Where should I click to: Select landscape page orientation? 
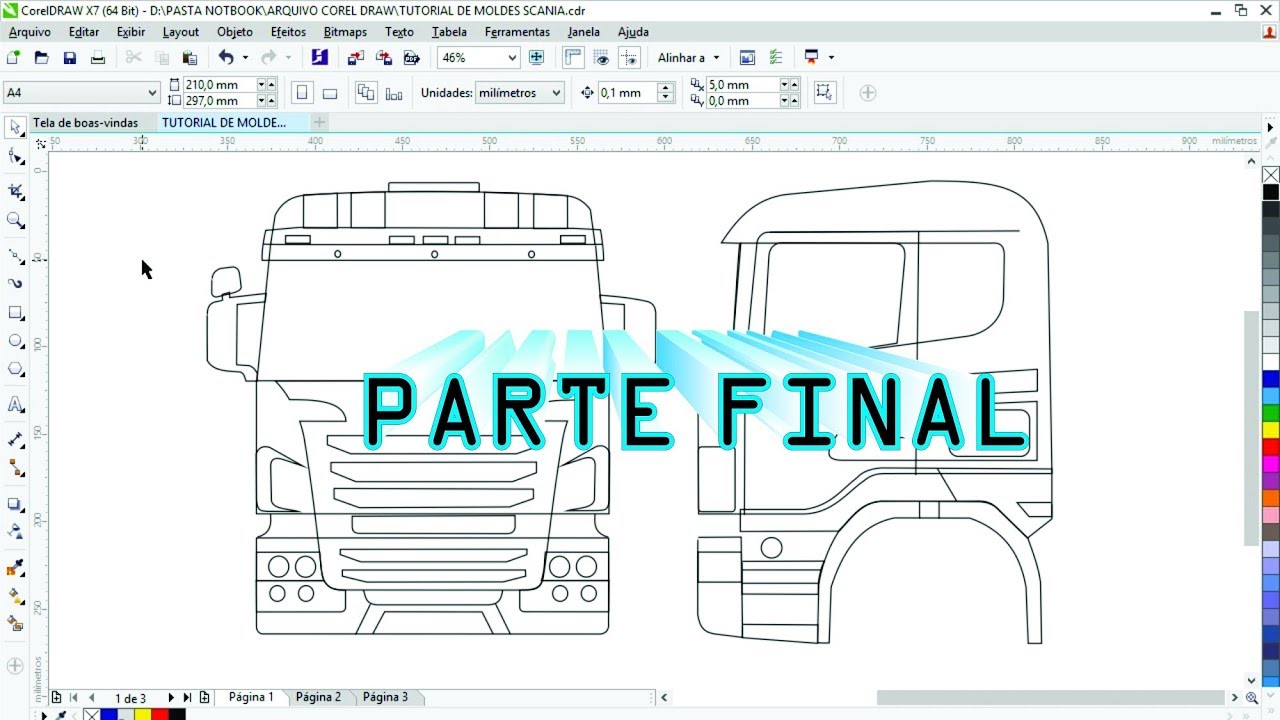pos(330,93)
